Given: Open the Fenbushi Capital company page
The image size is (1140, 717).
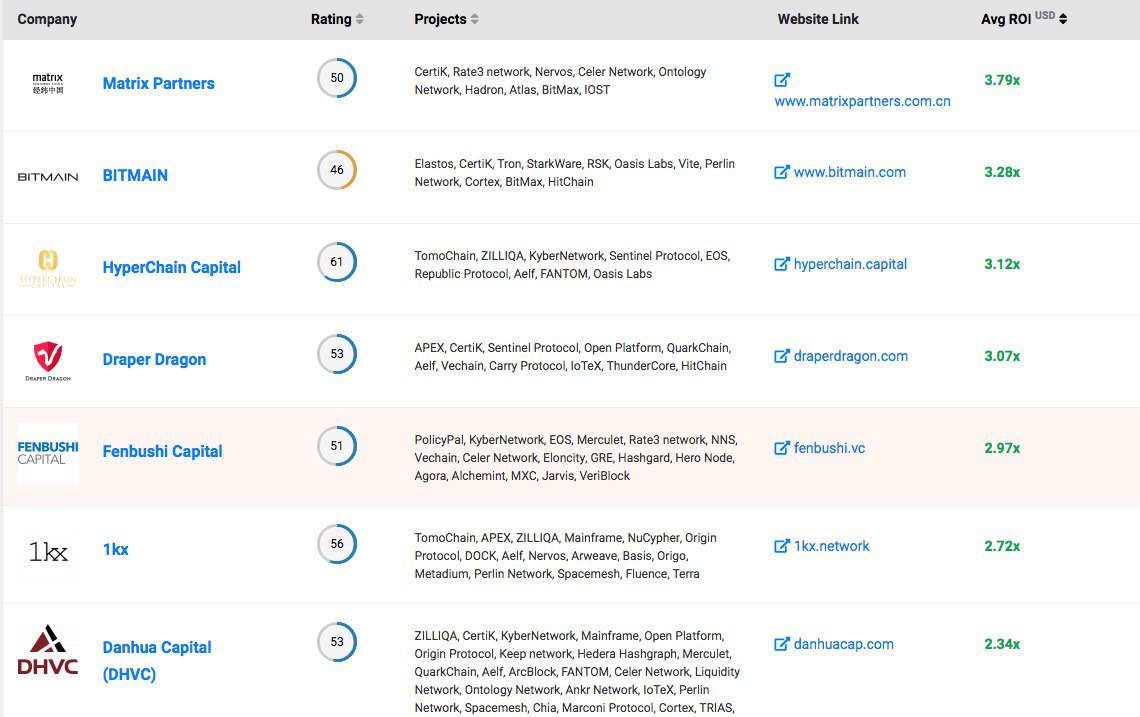Looking at the screenshot, I should click(x=162, y=452).
